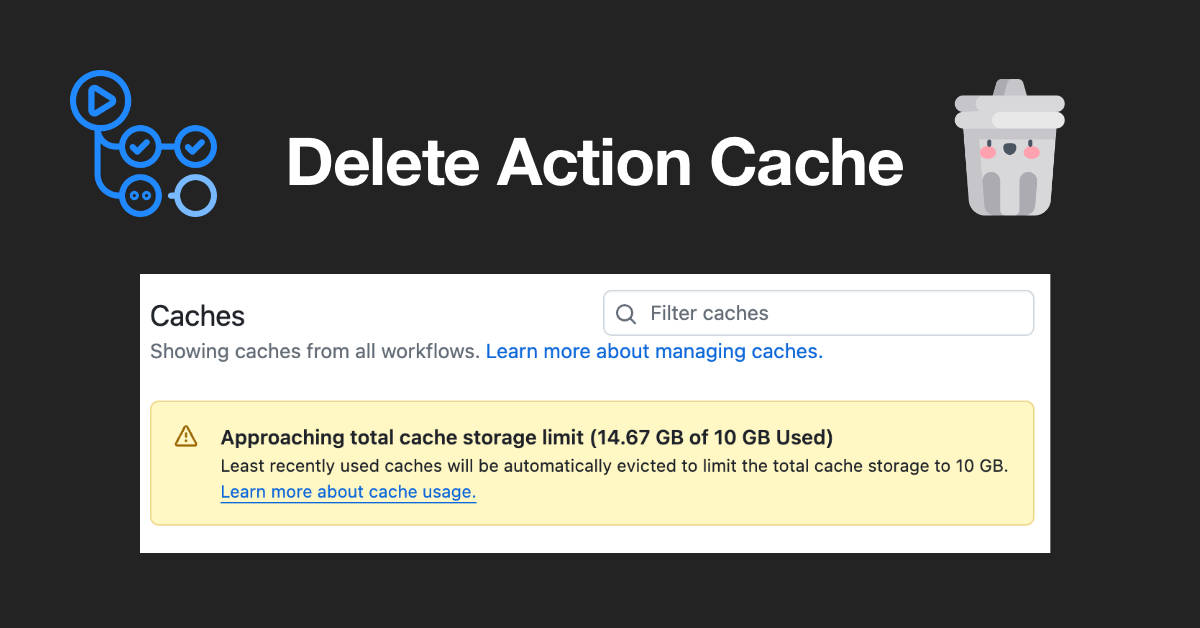Click the right checkmark circle in logo
This screenshot has width=1200, height=628.
[195, 148]
